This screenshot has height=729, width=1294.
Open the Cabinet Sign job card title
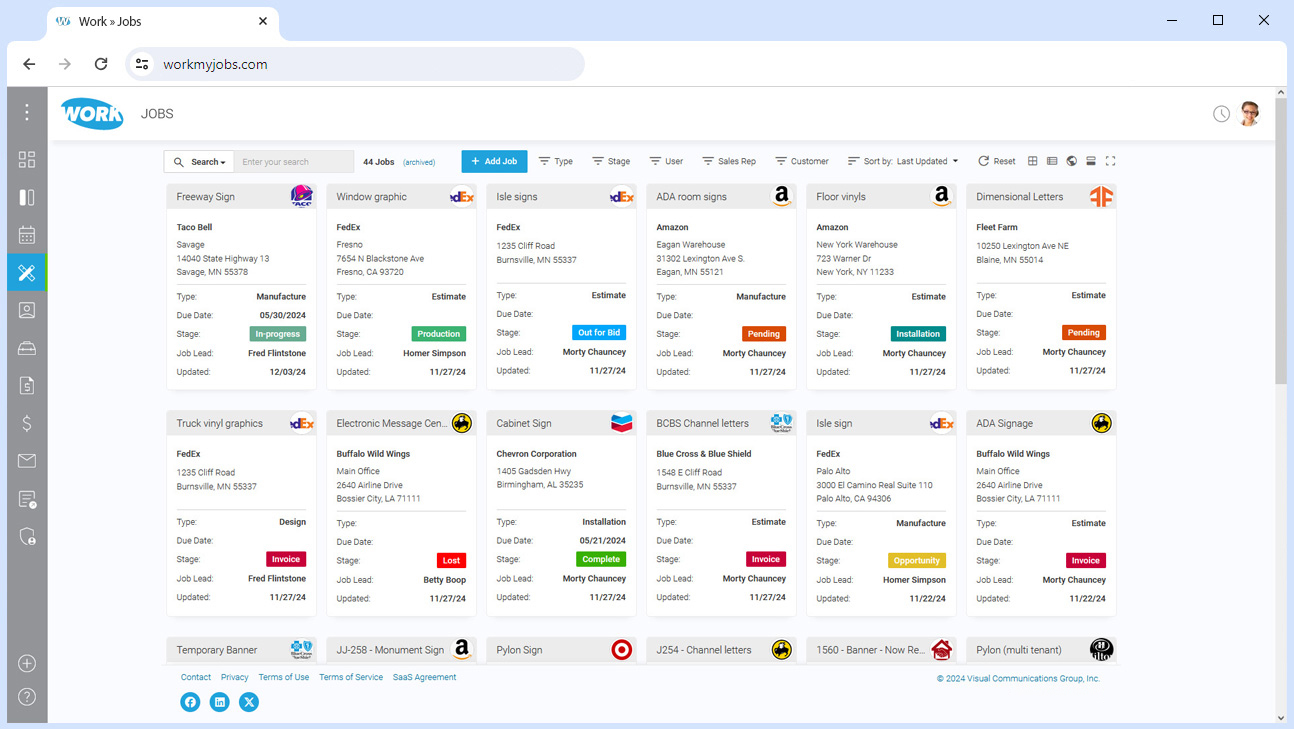[x=524, y=423]
